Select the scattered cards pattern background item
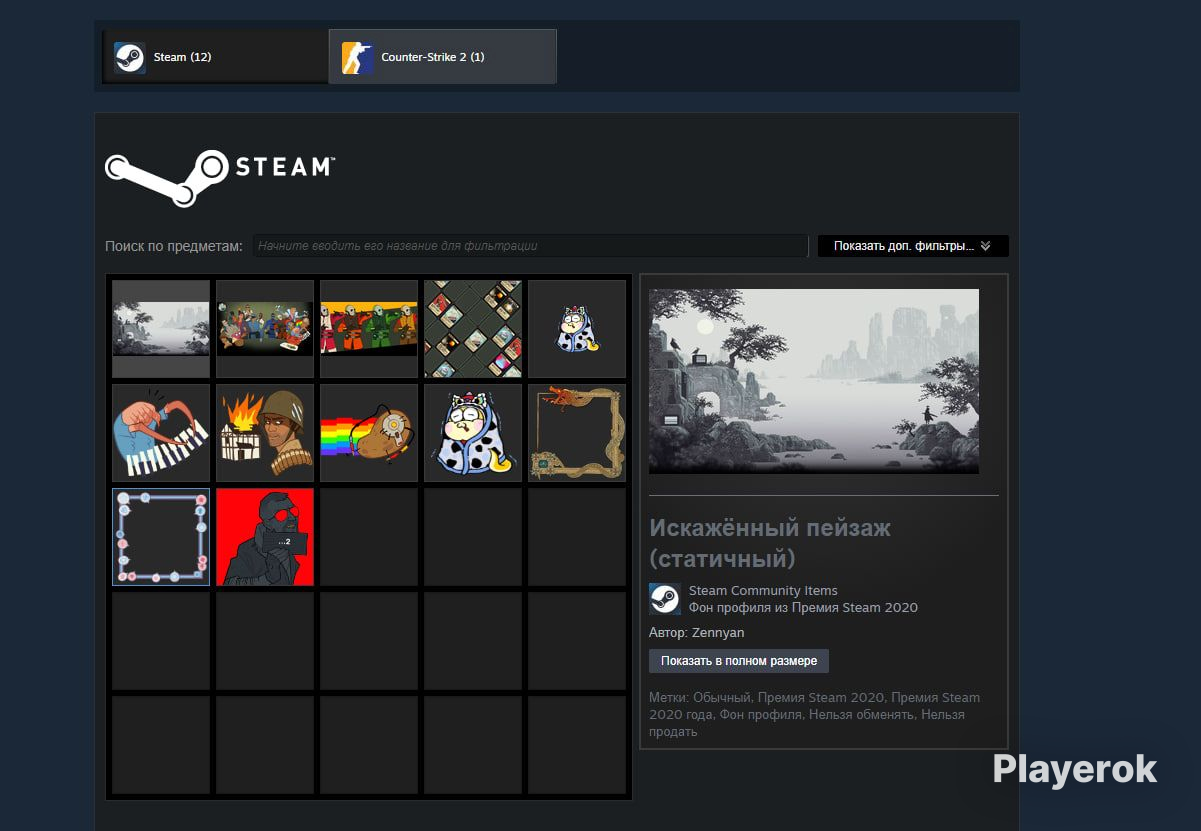The image size is (1201, 831). 473,329
